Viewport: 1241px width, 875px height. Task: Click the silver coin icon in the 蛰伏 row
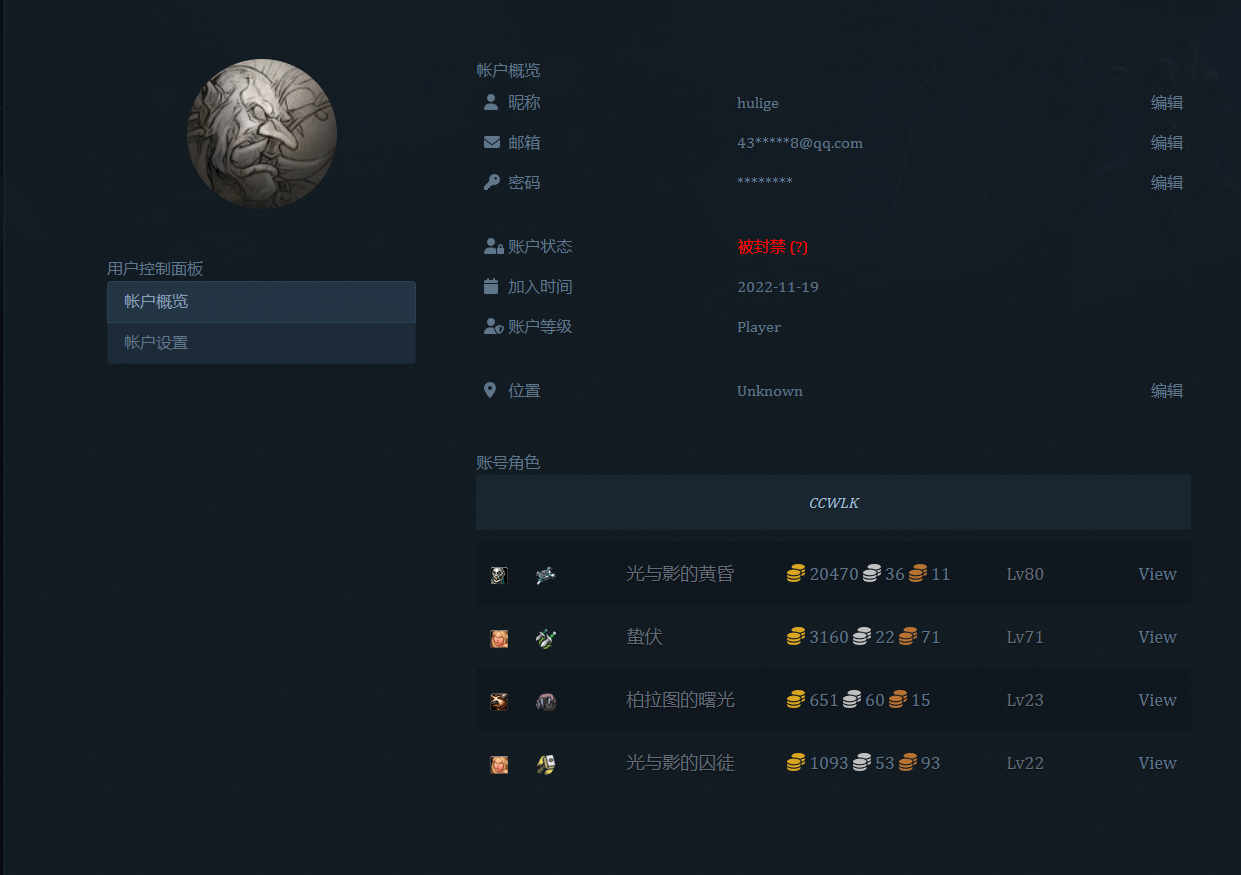point(862,637)
